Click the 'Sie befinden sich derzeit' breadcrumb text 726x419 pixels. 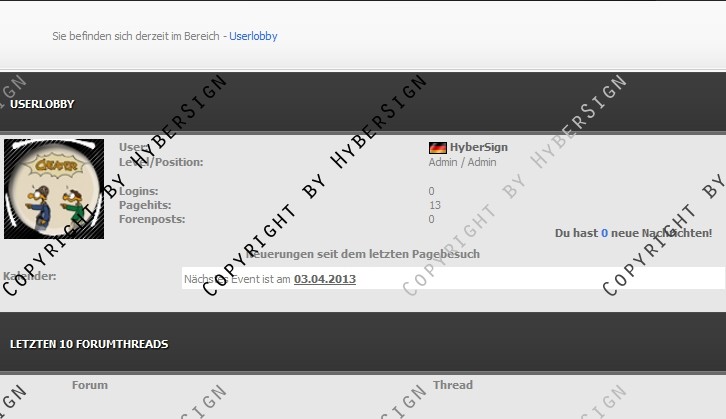pyautogui.click(x=138, y=36)
